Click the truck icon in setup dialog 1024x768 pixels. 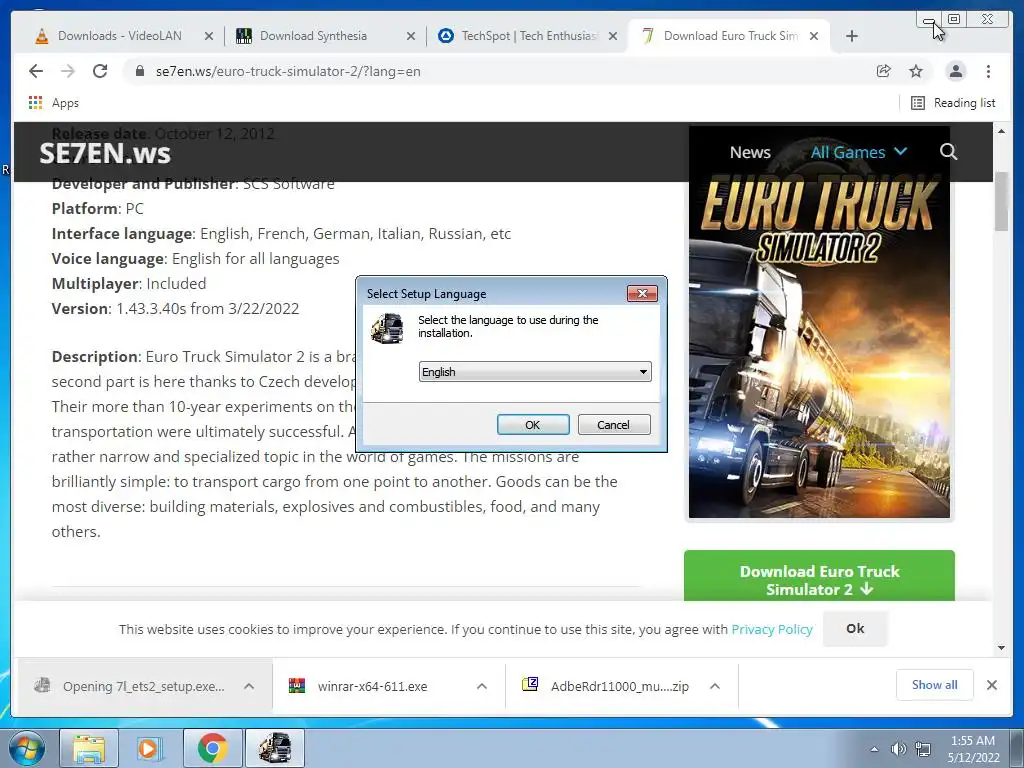tap(387, 328)
